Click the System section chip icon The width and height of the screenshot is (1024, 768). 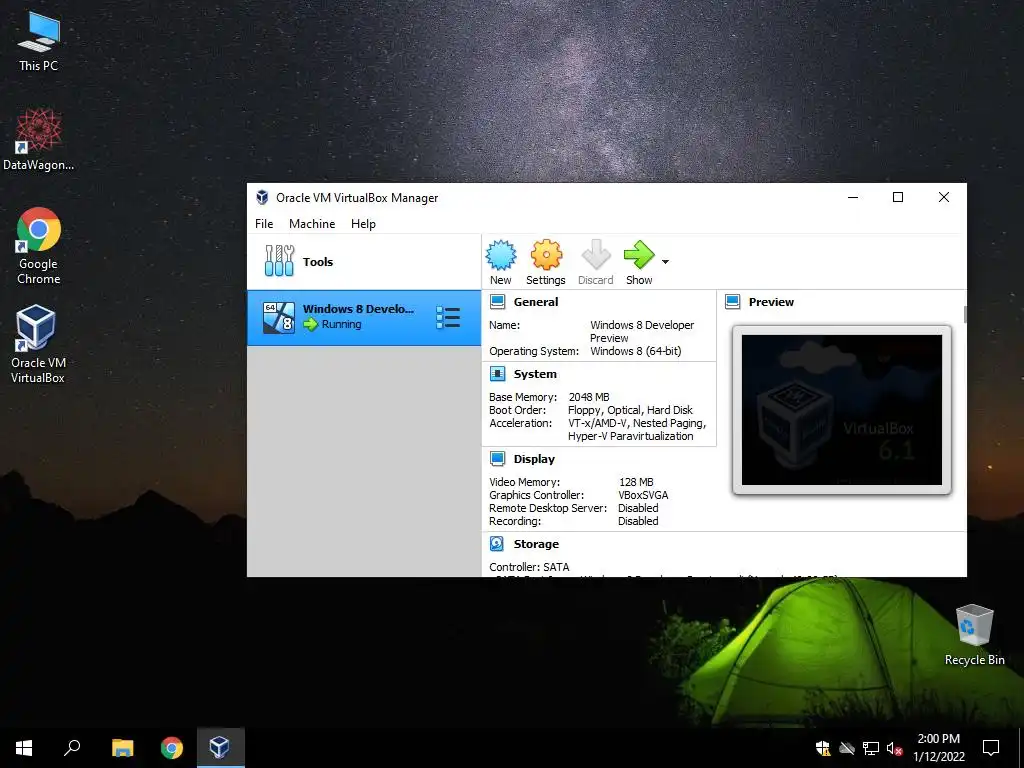click(498, 374)
